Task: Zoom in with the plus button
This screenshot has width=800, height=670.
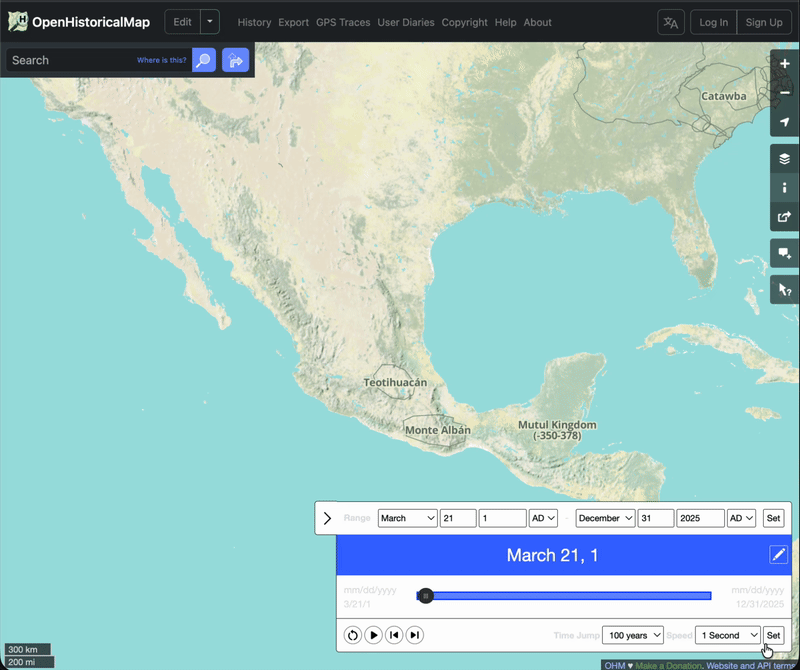Action: pos(784,64)
